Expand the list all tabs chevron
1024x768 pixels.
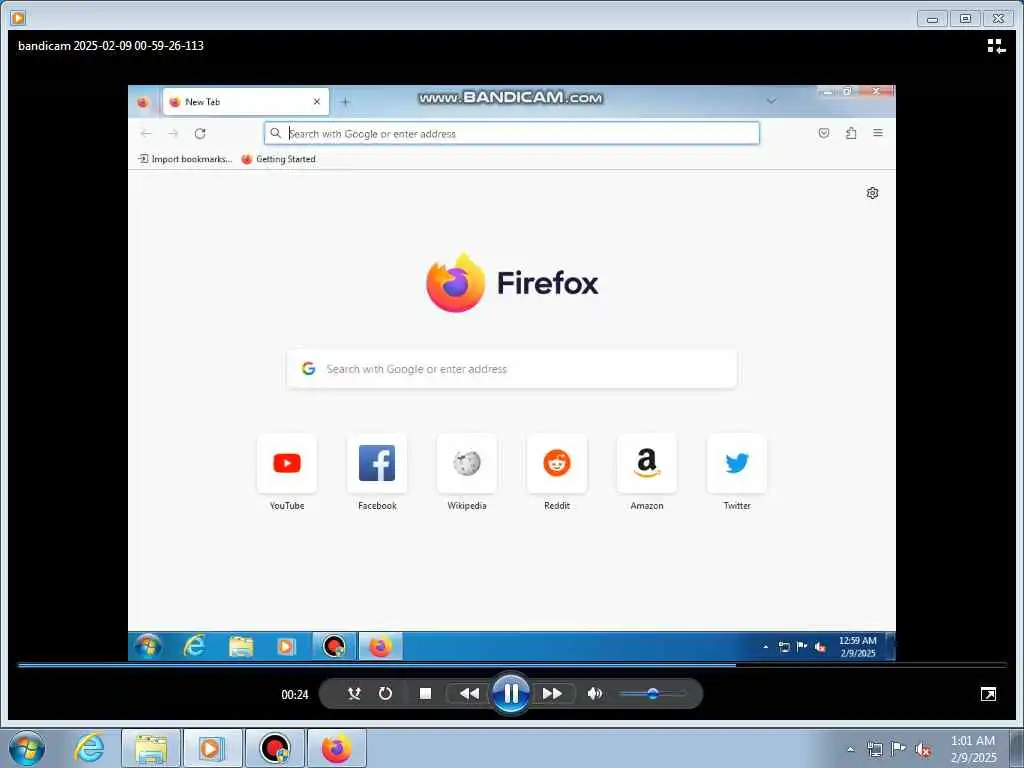[x=771, y=101]
